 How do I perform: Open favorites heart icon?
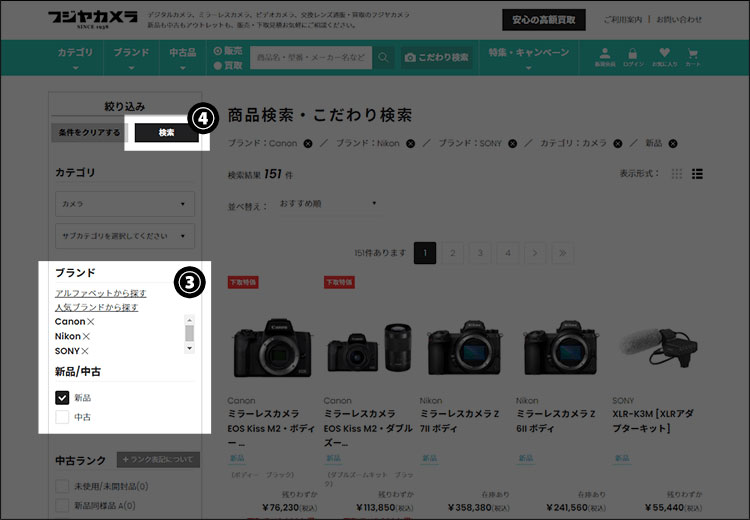[x=664, y=57]
